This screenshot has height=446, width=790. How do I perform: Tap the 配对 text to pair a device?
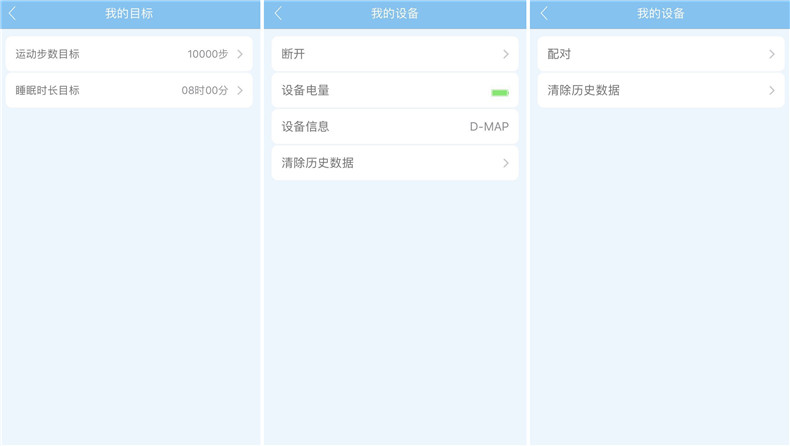click(x=559, y=54)
